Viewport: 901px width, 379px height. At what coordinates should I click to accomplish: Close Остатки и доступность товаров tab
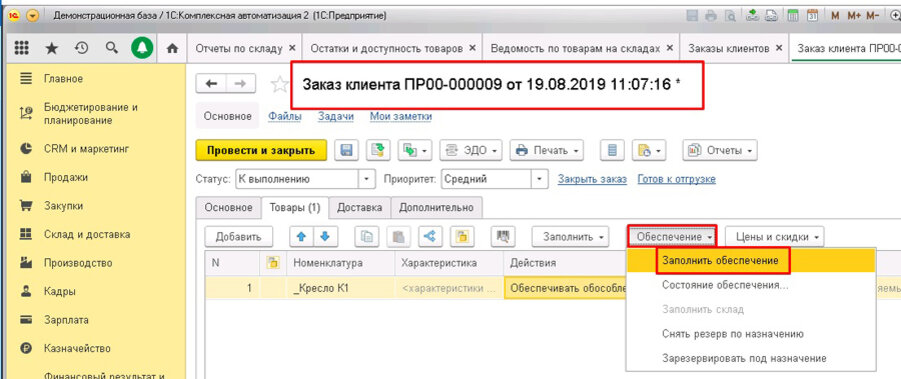(x=472, y=48)
